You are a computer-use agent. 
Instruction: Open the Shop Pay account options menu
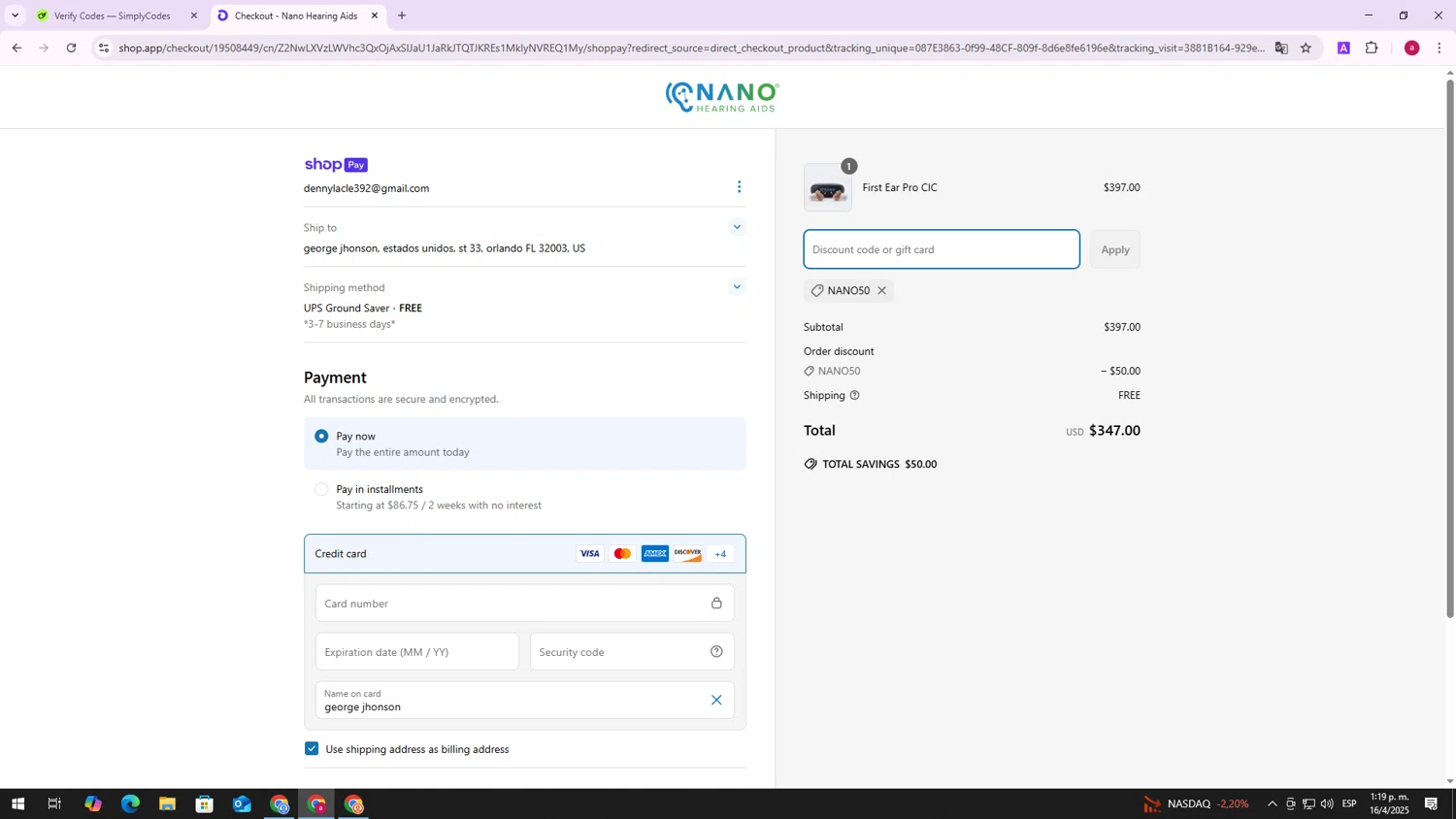coord(739,186)
